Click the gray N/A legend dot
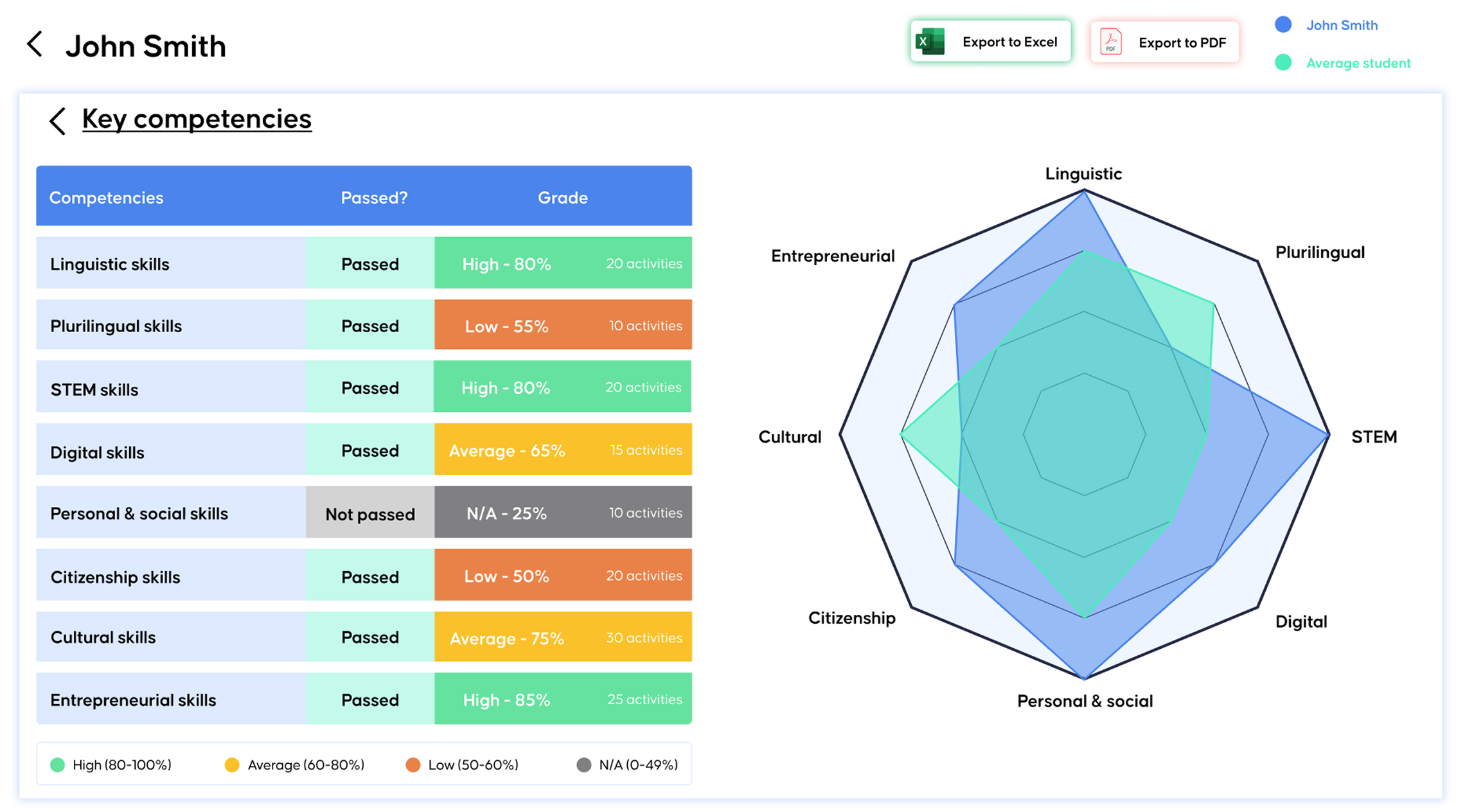This screenshot has height=812, width=1465. [583, 764]
